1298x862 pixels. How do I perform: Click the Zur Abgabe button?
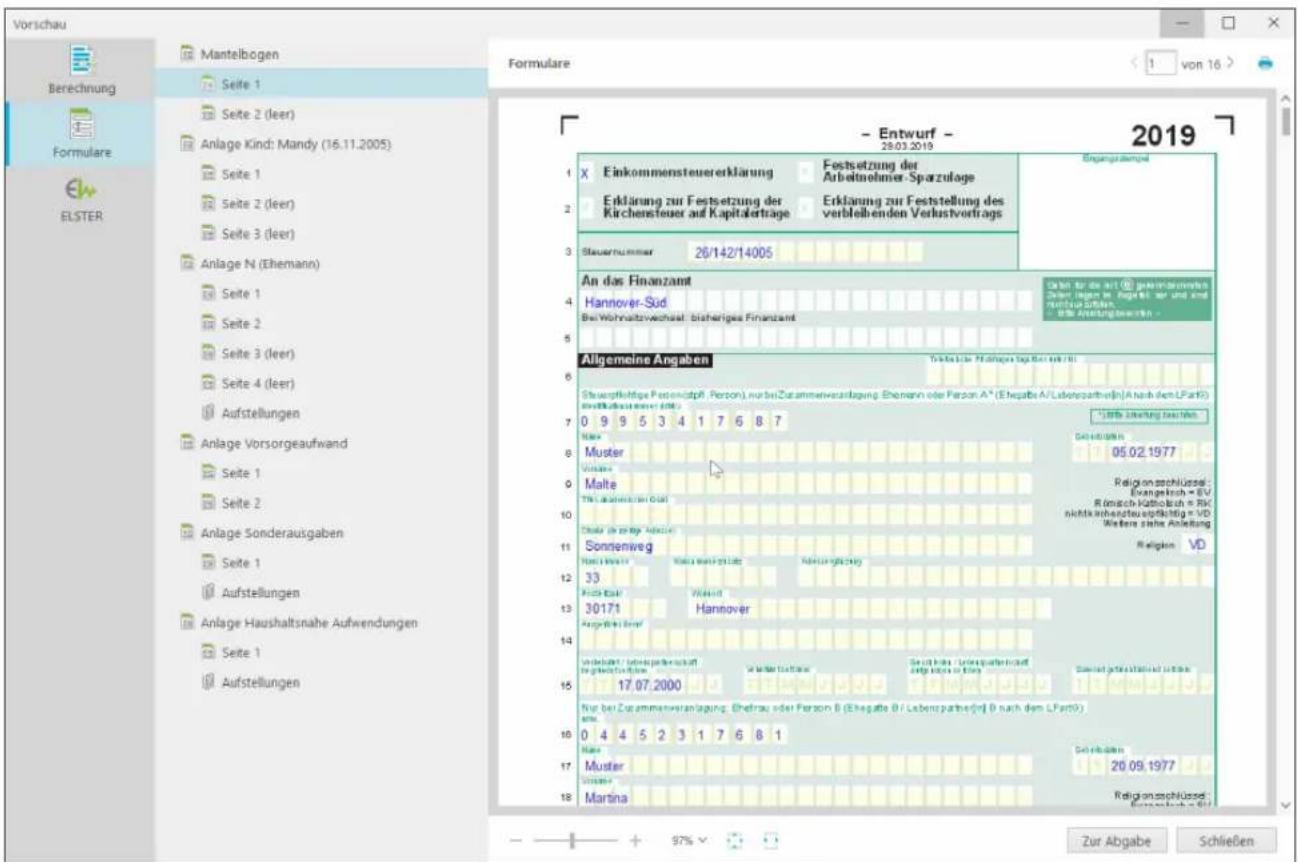1114,840
